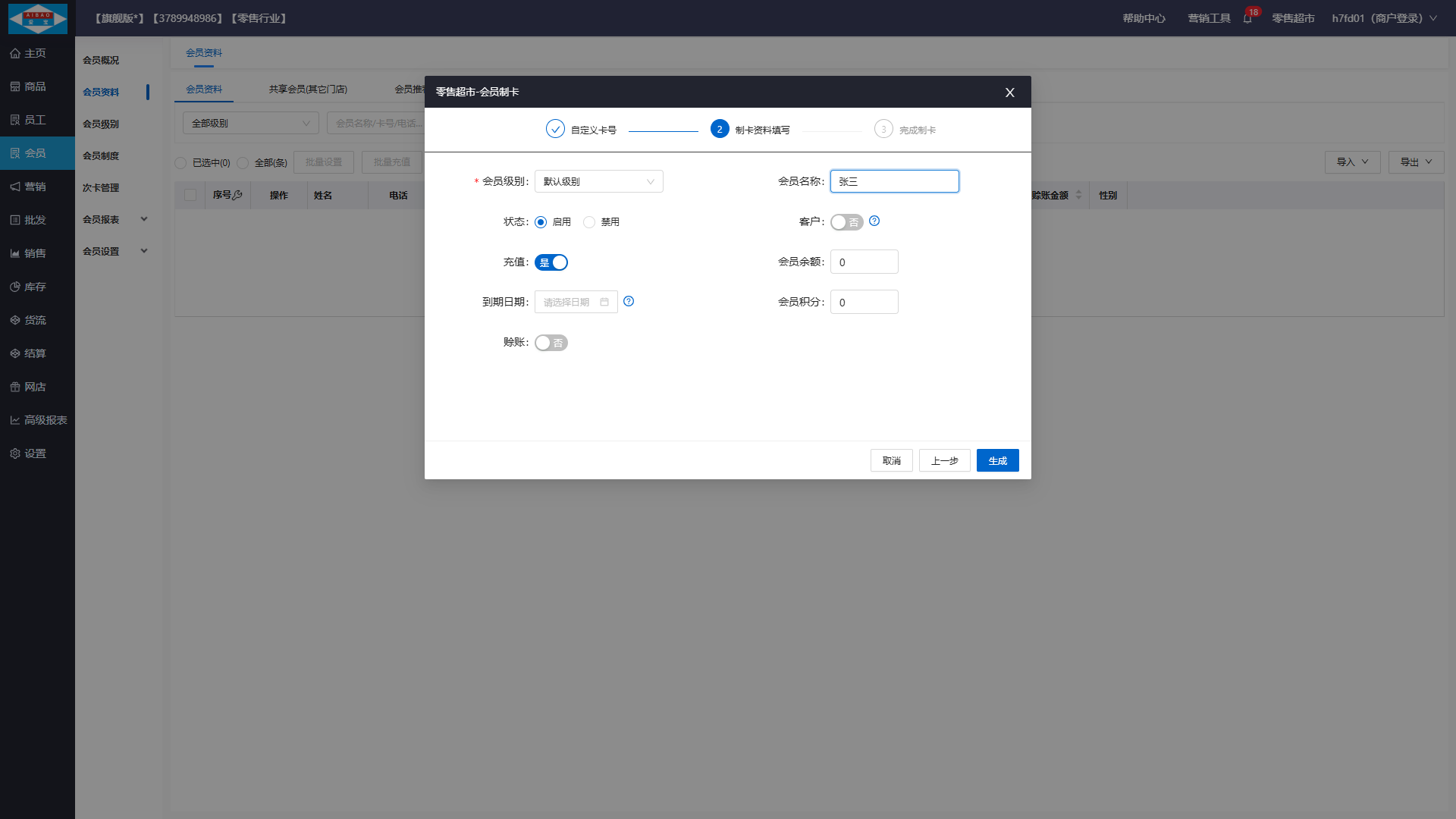Enable the 赊账 toggle
The width and height of the screenshot is (1456, 819).
click(551, 343)
